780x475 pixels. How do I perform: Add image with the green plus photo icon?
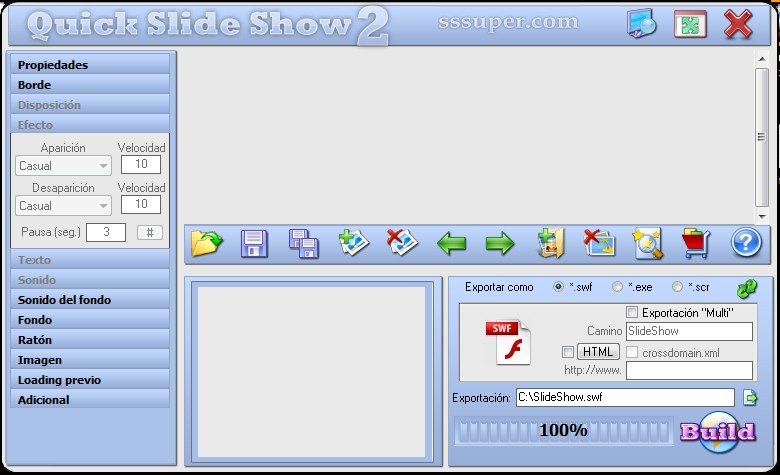[353, 242]
